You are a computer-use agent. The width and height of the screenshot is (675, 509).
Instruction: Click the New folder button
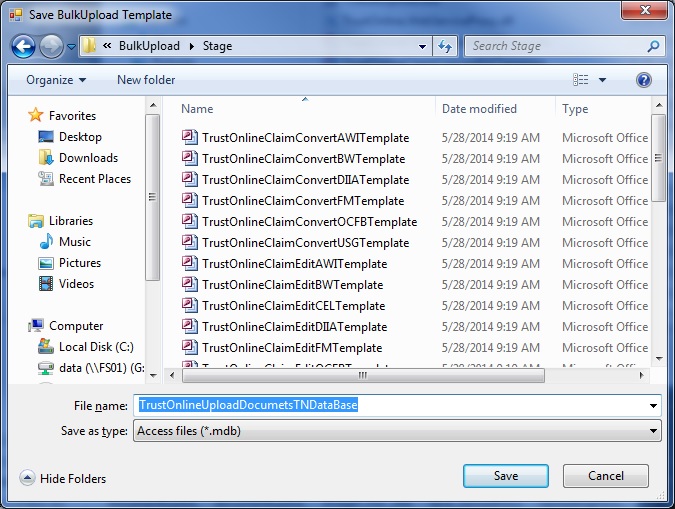(x=146, y=80)
